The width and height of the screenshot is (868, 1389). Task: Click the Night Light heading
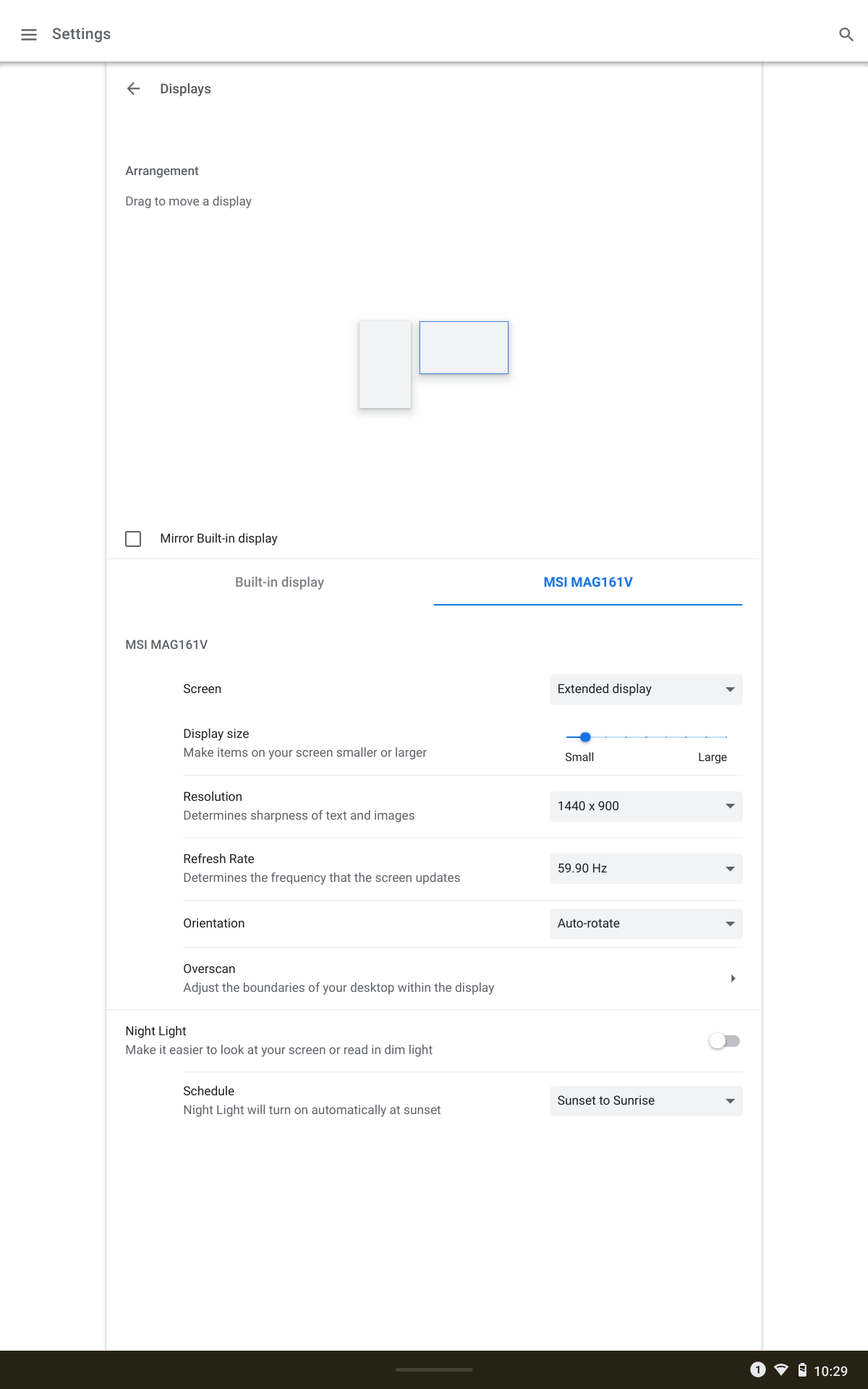coord(156,1032)
